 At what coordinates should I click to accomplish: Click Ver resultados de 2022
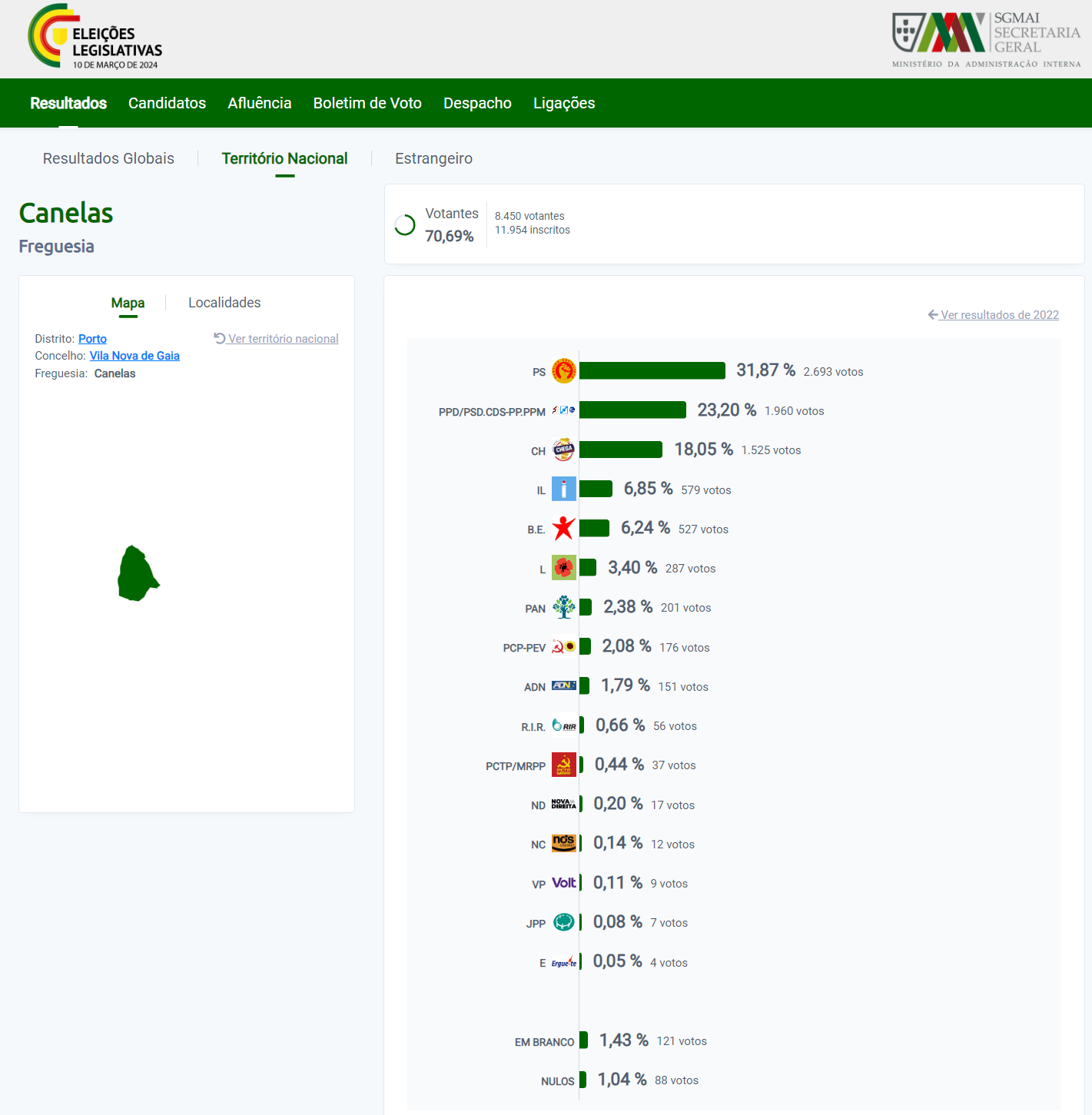(999, 315)
